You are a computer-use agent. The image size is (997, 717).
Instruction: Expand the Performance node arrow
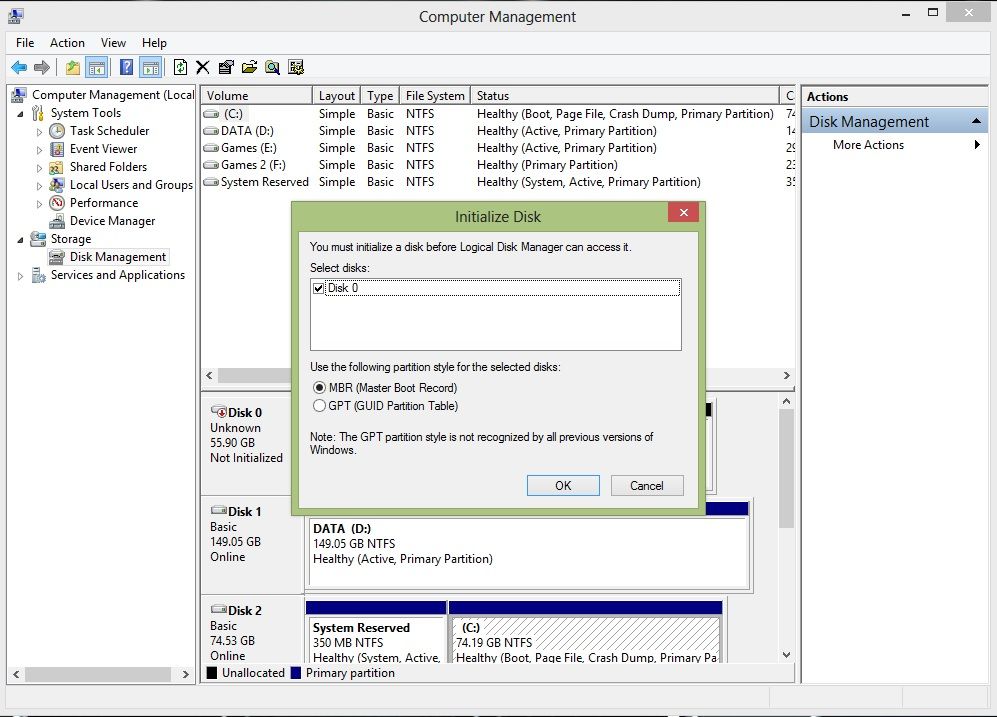click(x=39, y=203)
